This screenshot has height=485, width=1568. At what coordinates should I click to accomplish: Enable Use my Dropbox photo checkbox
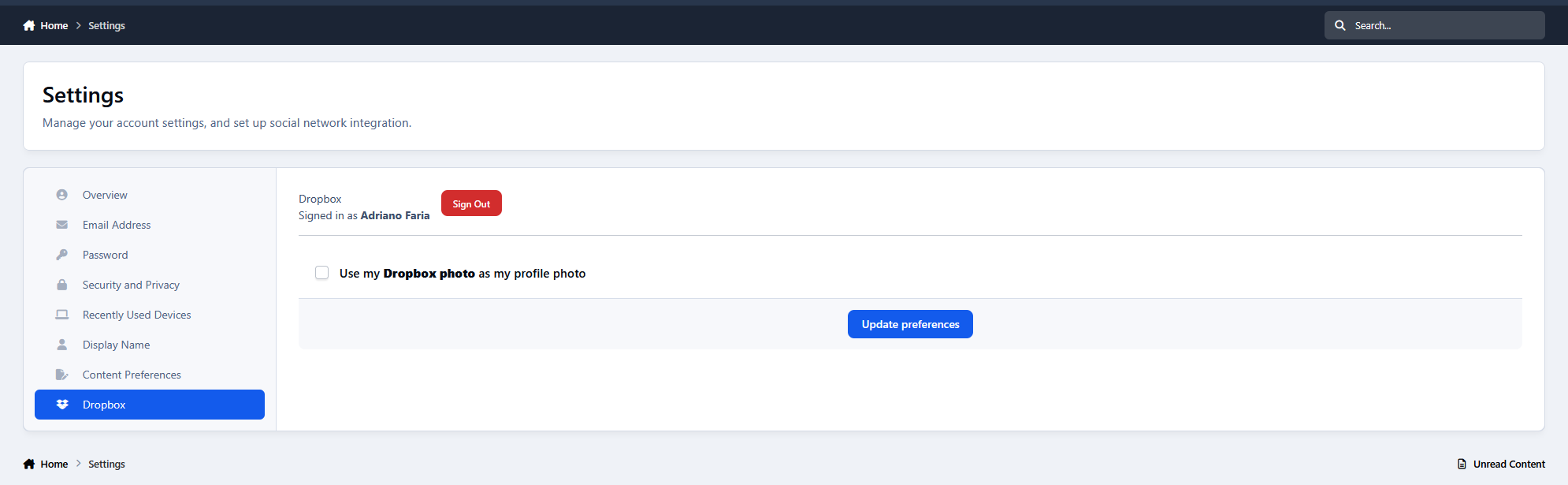321,273
